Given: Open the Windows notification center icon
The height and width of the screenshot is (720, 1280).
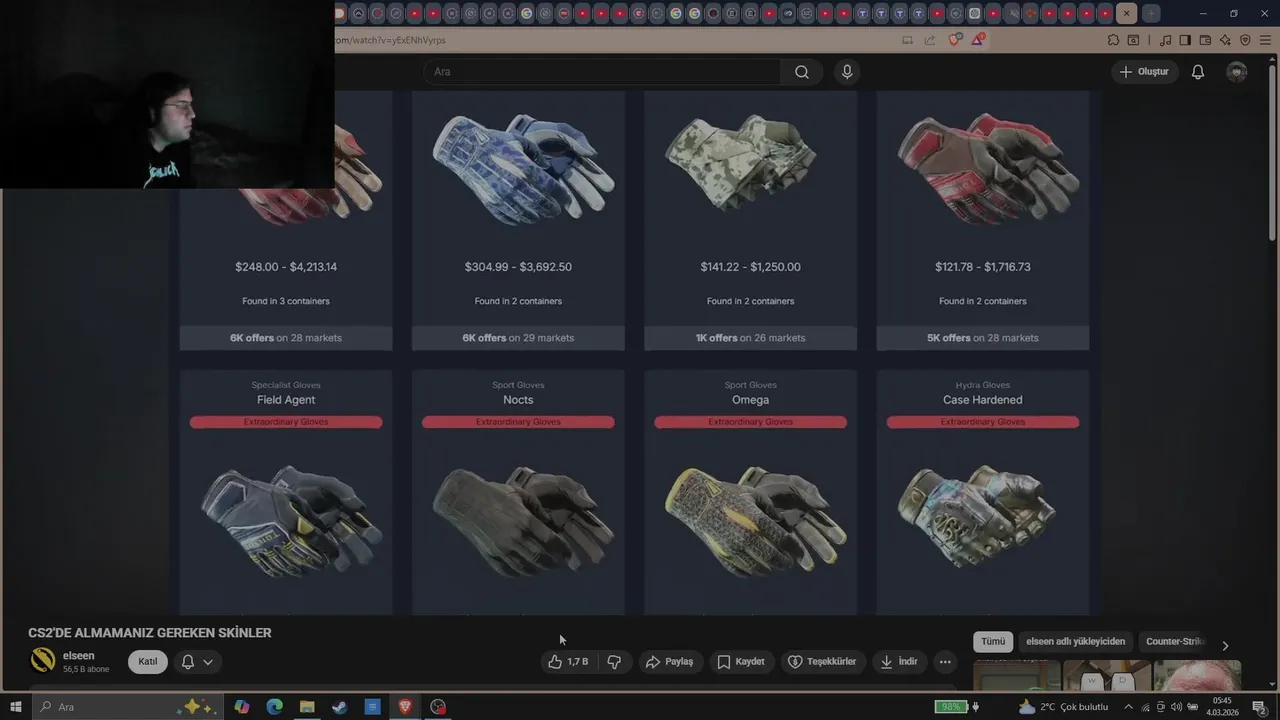Looking at the screenshot, I should click(x=1259, y=707).
